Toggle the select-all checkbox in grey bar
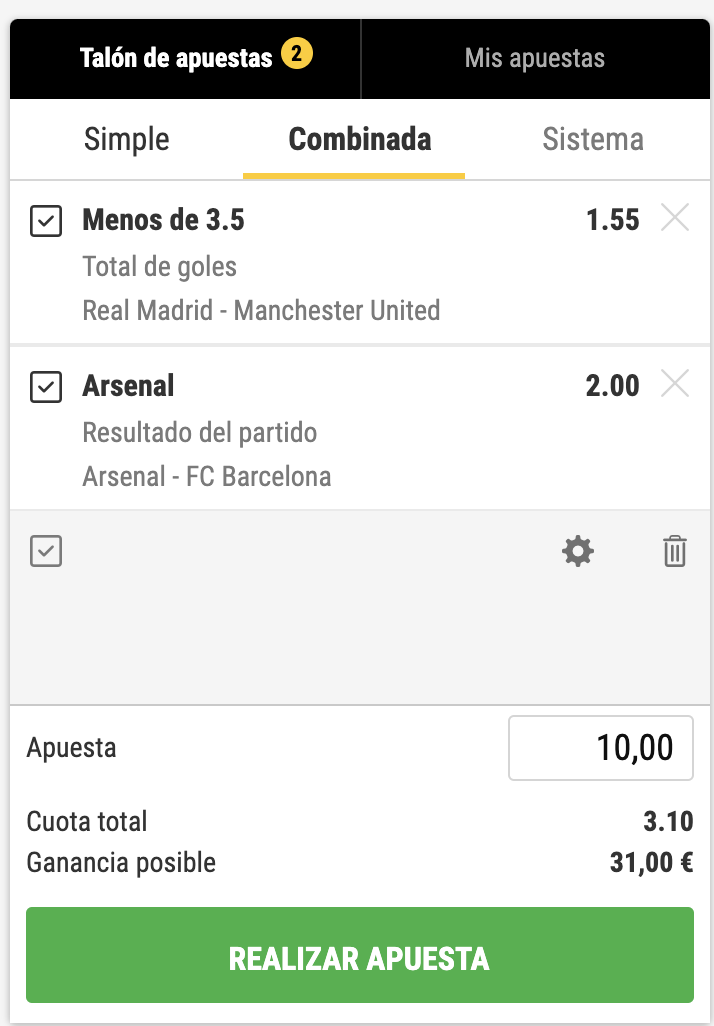Screen dimensions: 714x1026 point(46,551)
